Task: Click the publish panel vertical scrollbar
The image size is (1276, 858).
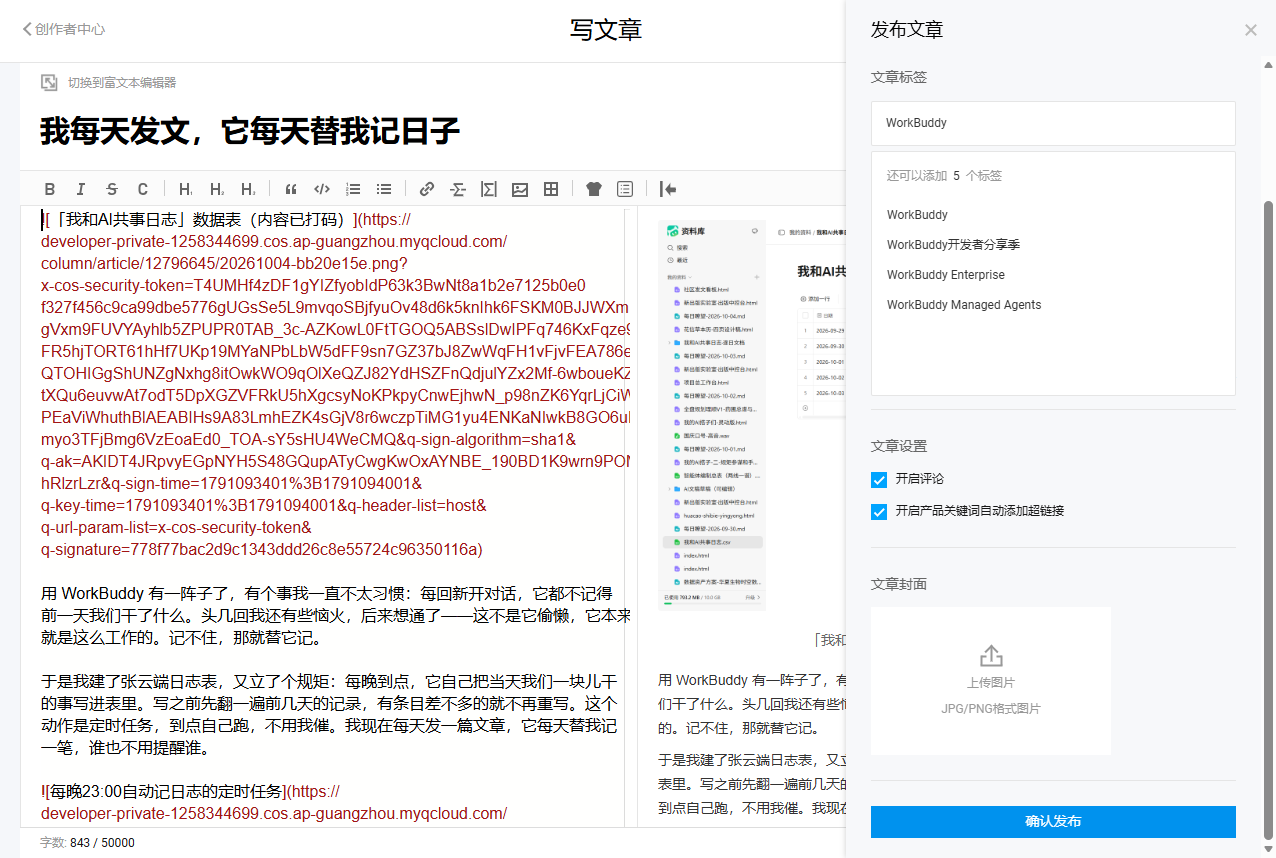Action: (1270, 518)
